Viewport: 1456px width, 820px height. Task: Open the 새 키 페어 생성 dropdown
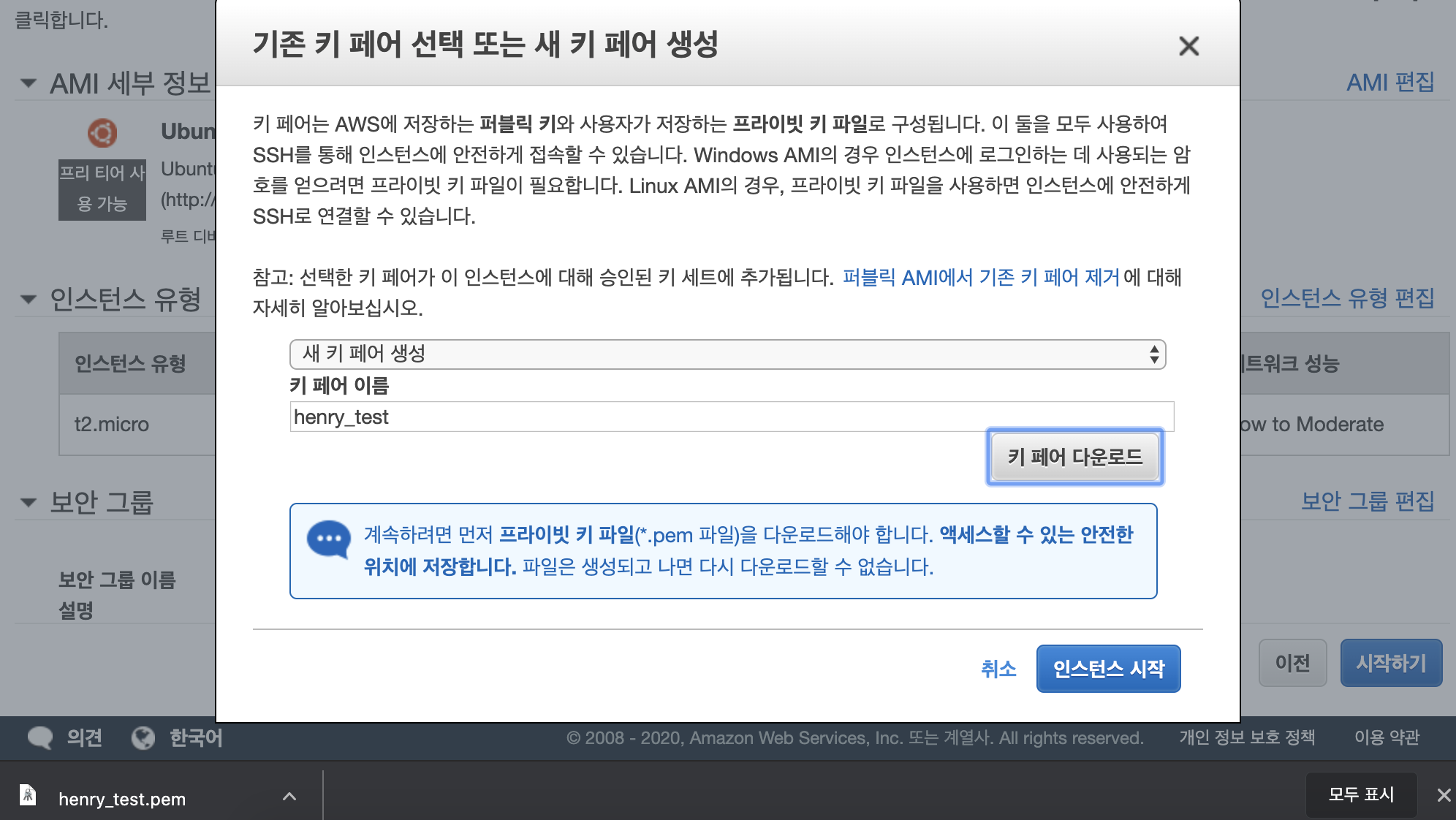point(727,354)
